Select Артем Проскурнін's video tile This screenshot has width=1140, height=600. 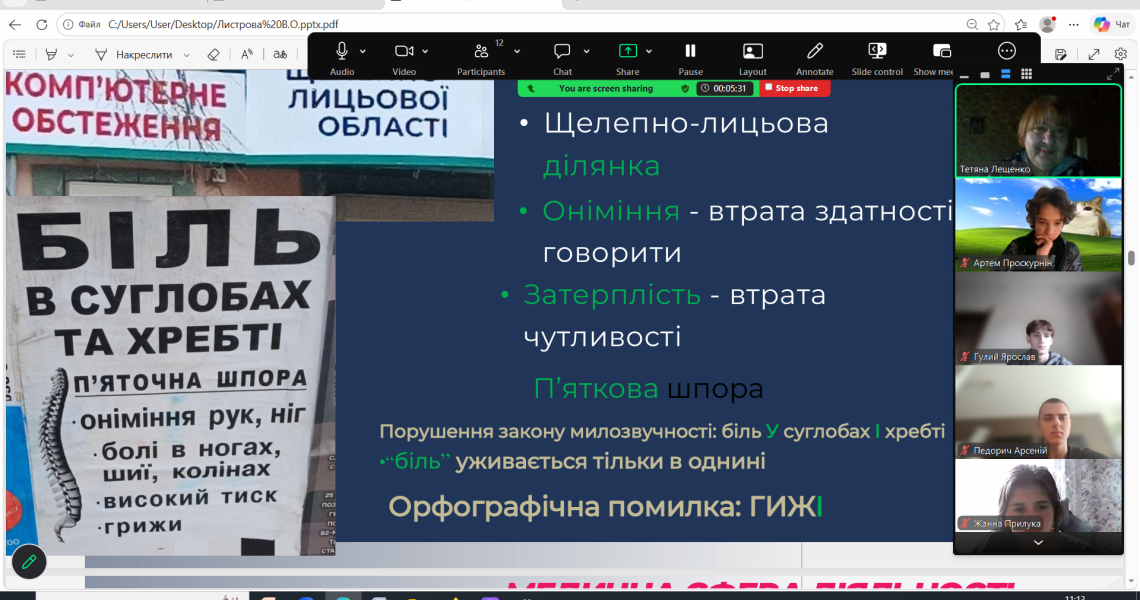(x=1038, y=225)
